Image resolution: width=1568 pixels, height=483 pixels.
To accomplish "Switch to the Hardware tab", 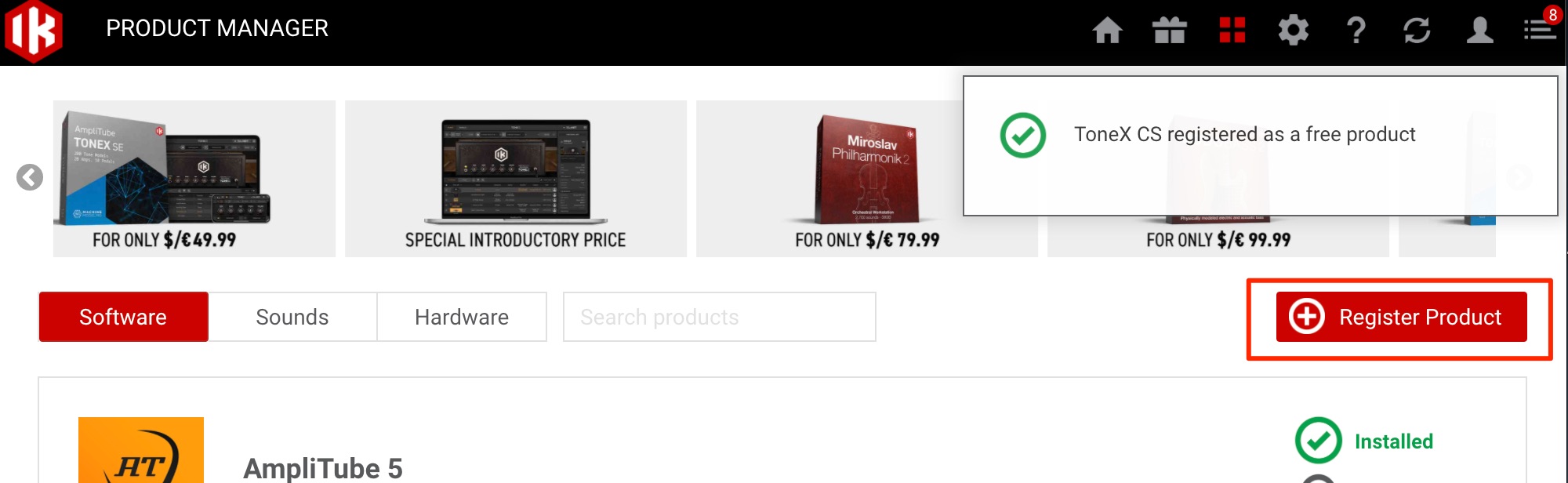I will (x=462, y=317).
